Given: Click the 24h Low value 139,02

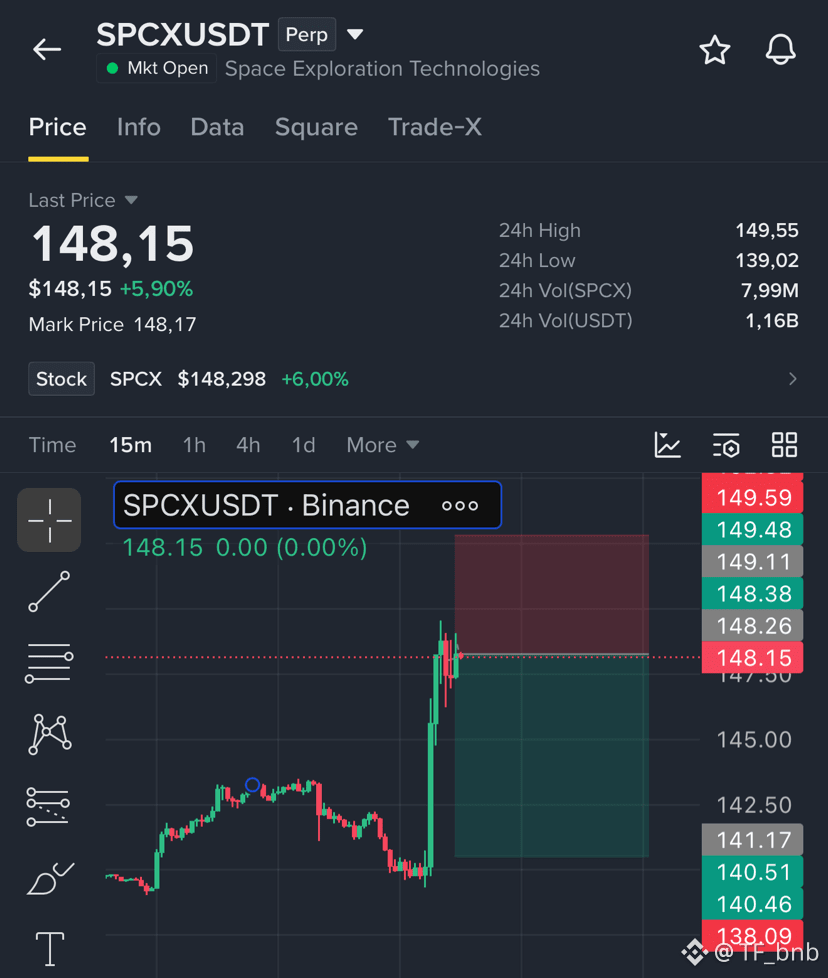Looking at the screenshot, I should [767, 260].
